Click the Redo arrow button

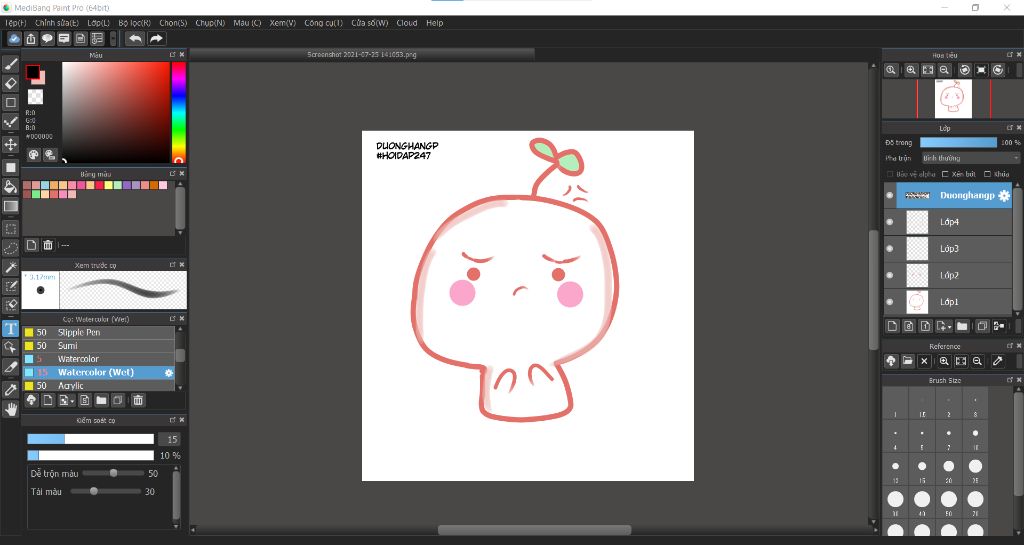(x=156, y=39)
